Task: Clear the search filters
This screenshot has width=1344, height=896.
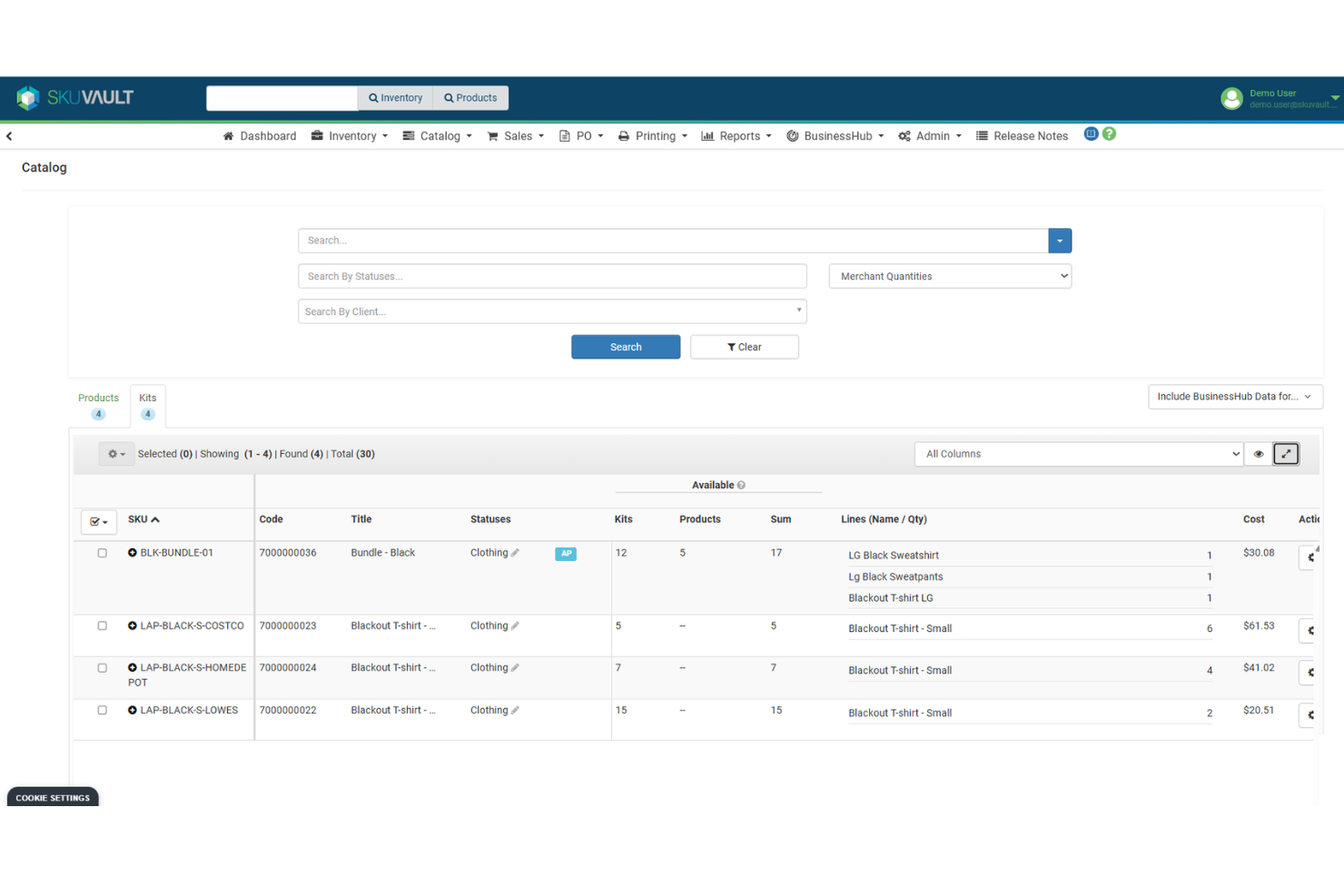Action: [x=745, y=347]
